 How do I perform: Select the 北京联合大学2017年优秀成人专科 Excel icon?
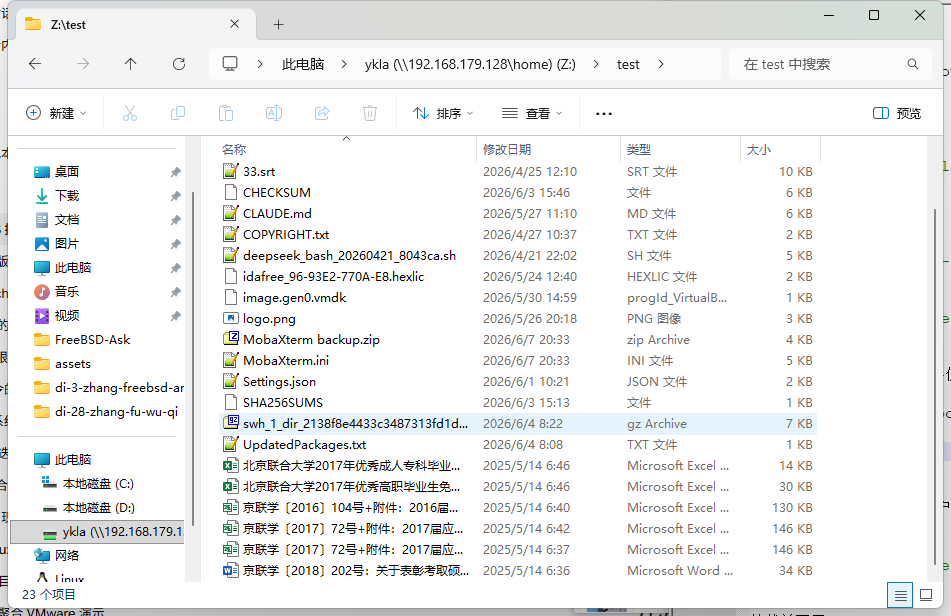pos(230,466)
